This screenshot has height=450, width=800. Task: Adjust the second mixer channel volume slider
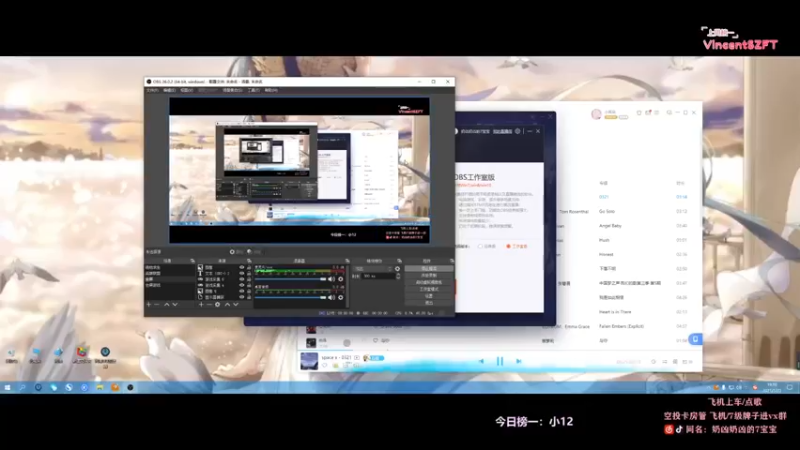click(291, 297)
